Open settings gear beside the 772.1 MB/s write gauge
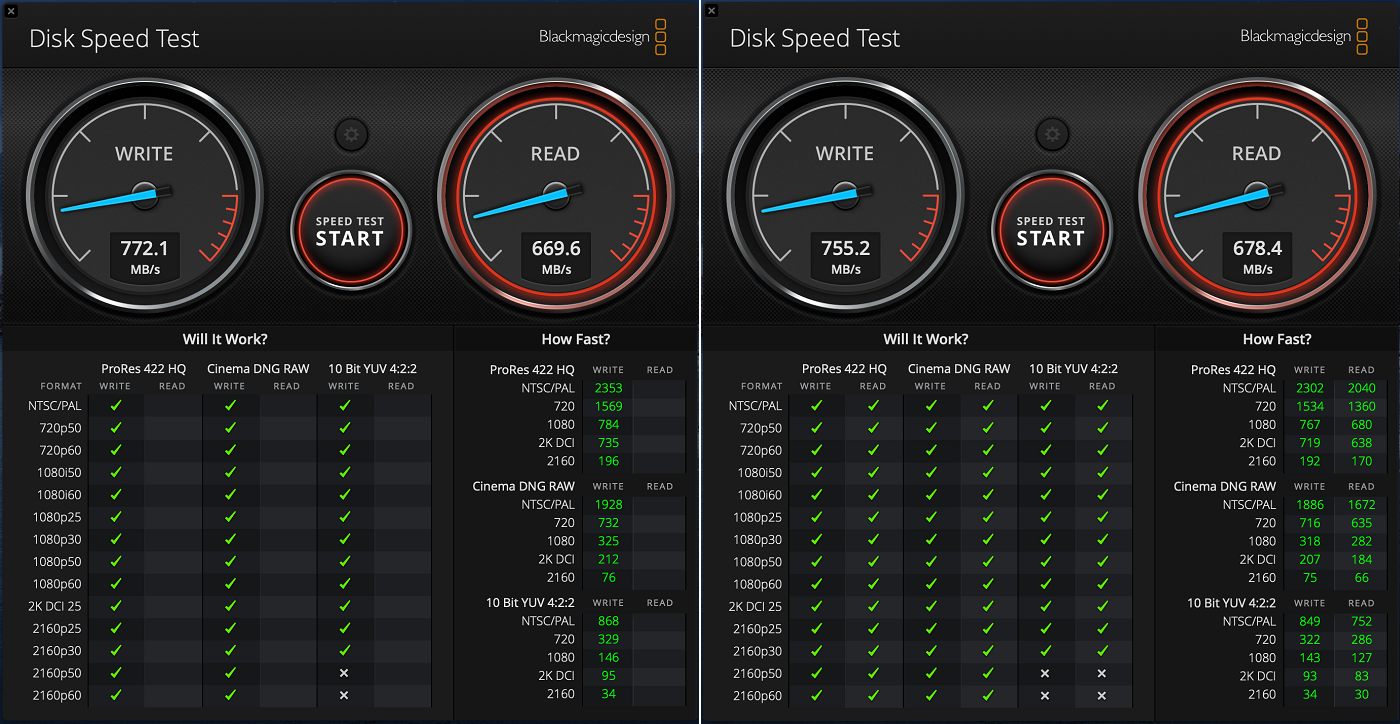 pos(351,134)
